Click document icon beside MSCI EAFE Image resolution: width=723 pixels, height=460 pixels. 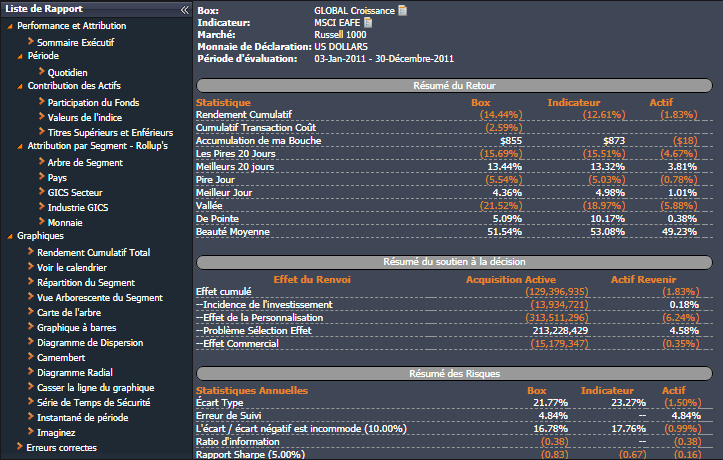[x=368, y=23]
